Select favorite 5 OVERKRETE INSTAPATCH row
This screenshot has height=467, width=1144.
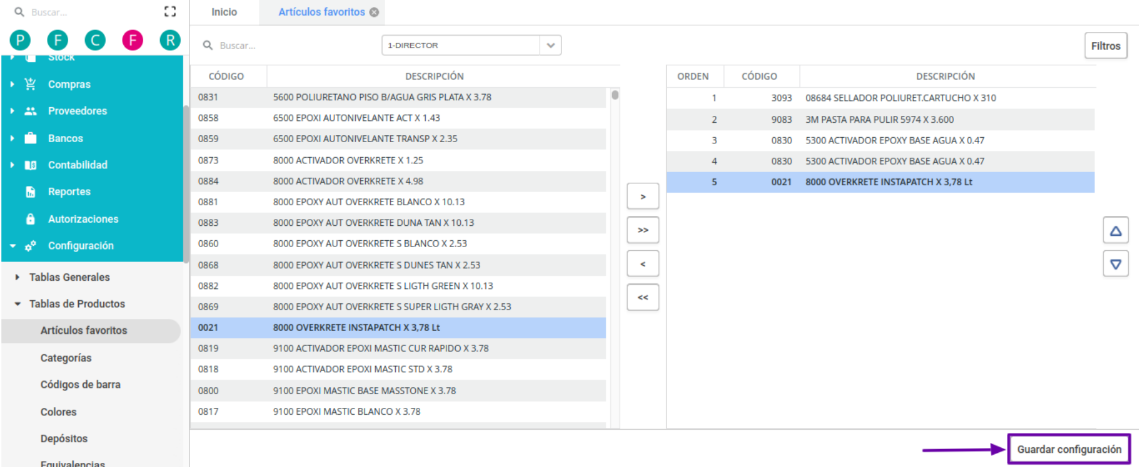pyautogui.click(x=881, y=182)
